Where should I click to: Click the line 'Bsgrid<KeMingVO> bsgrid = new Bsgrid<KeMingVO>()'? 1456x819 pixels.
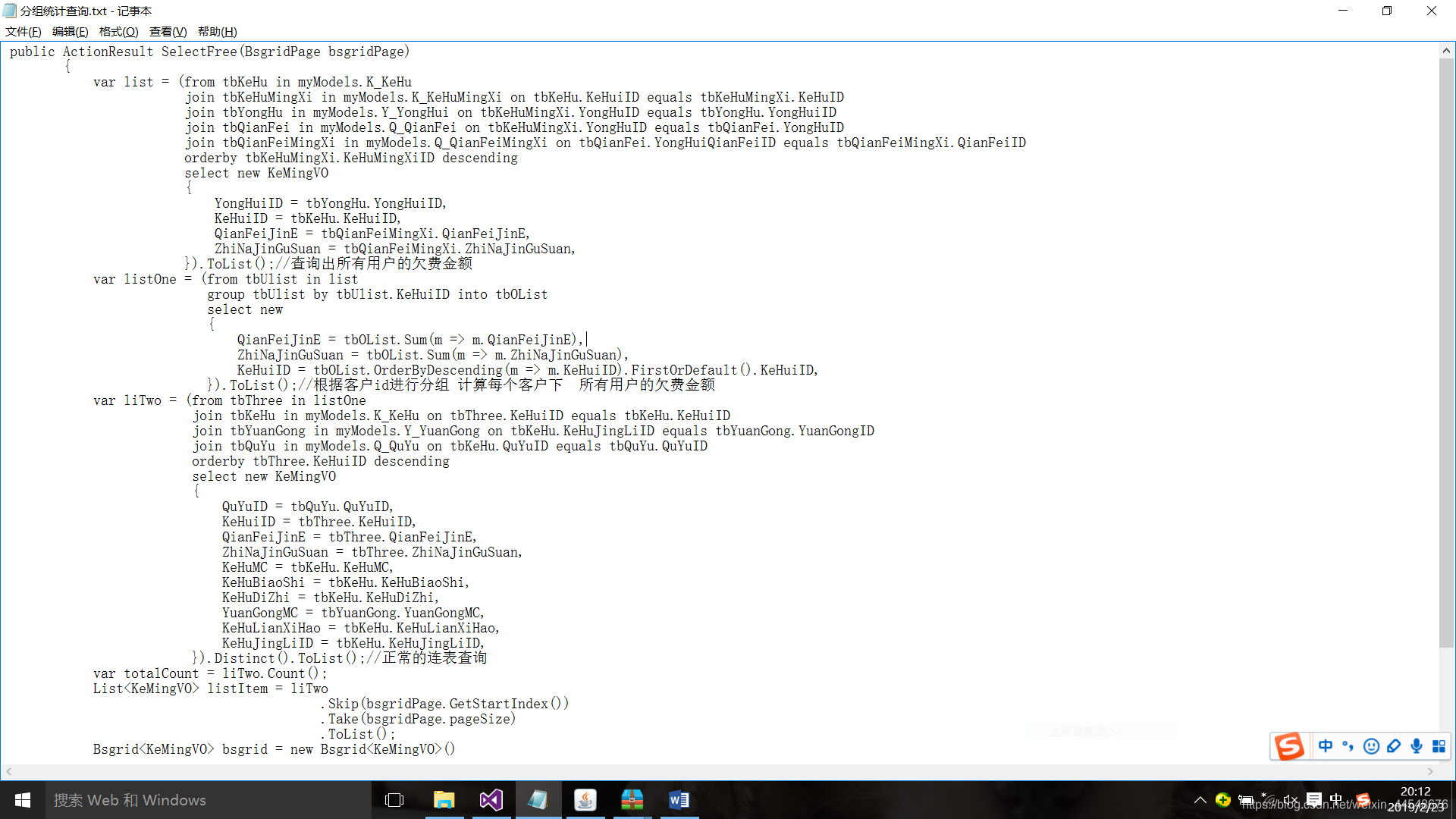coord(275,749)
